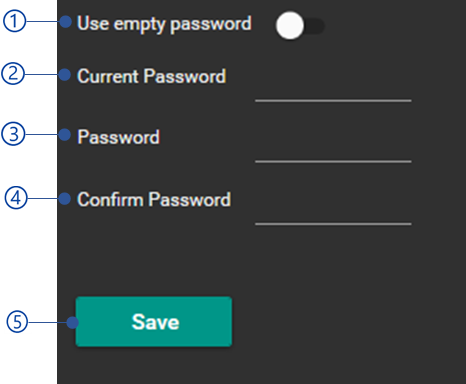Click the numbered callout circle 1
Screen dimensions: 466x384
(14, 21)
